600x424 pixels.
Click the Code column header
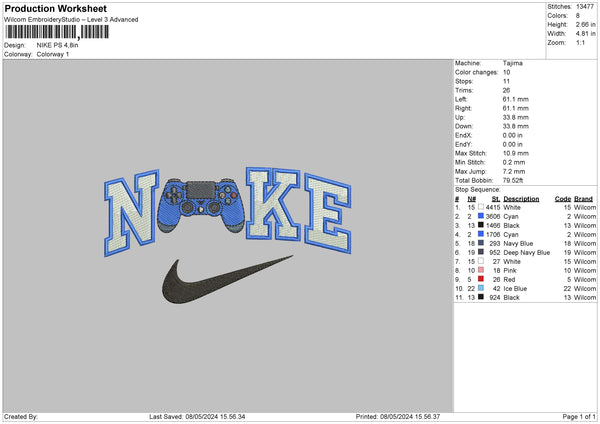[563, 199]
